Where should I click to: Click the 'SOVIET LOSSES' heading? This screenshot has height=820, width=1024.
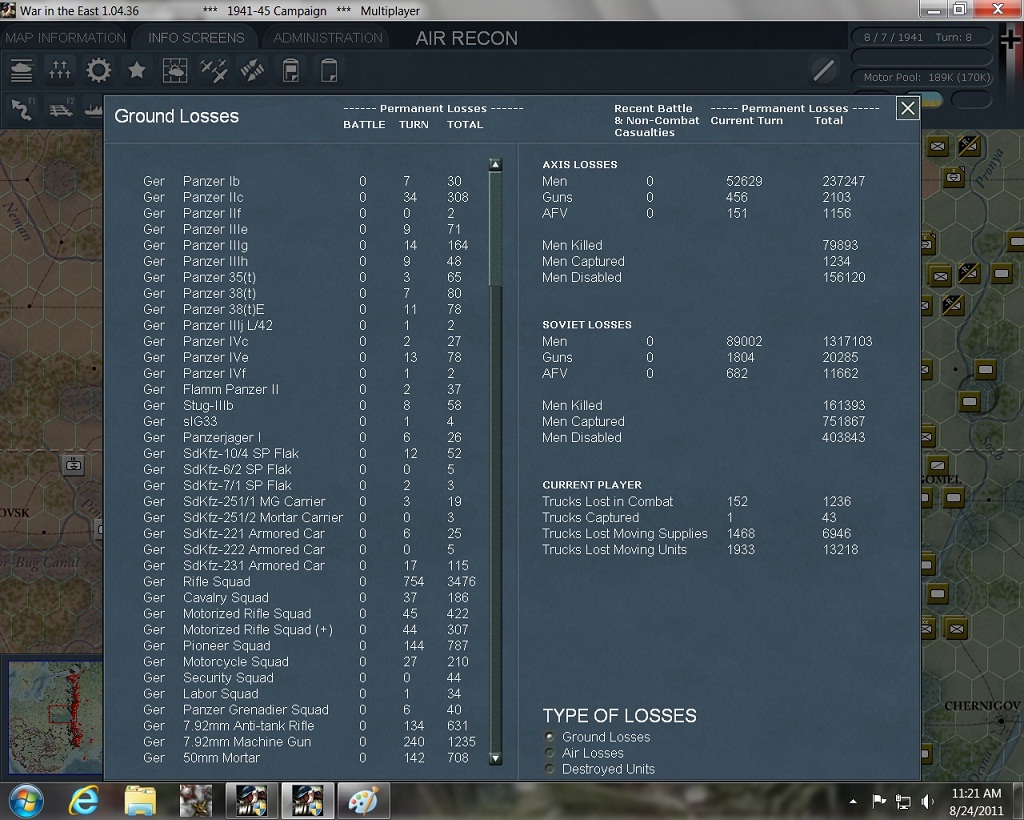[587, 324]
